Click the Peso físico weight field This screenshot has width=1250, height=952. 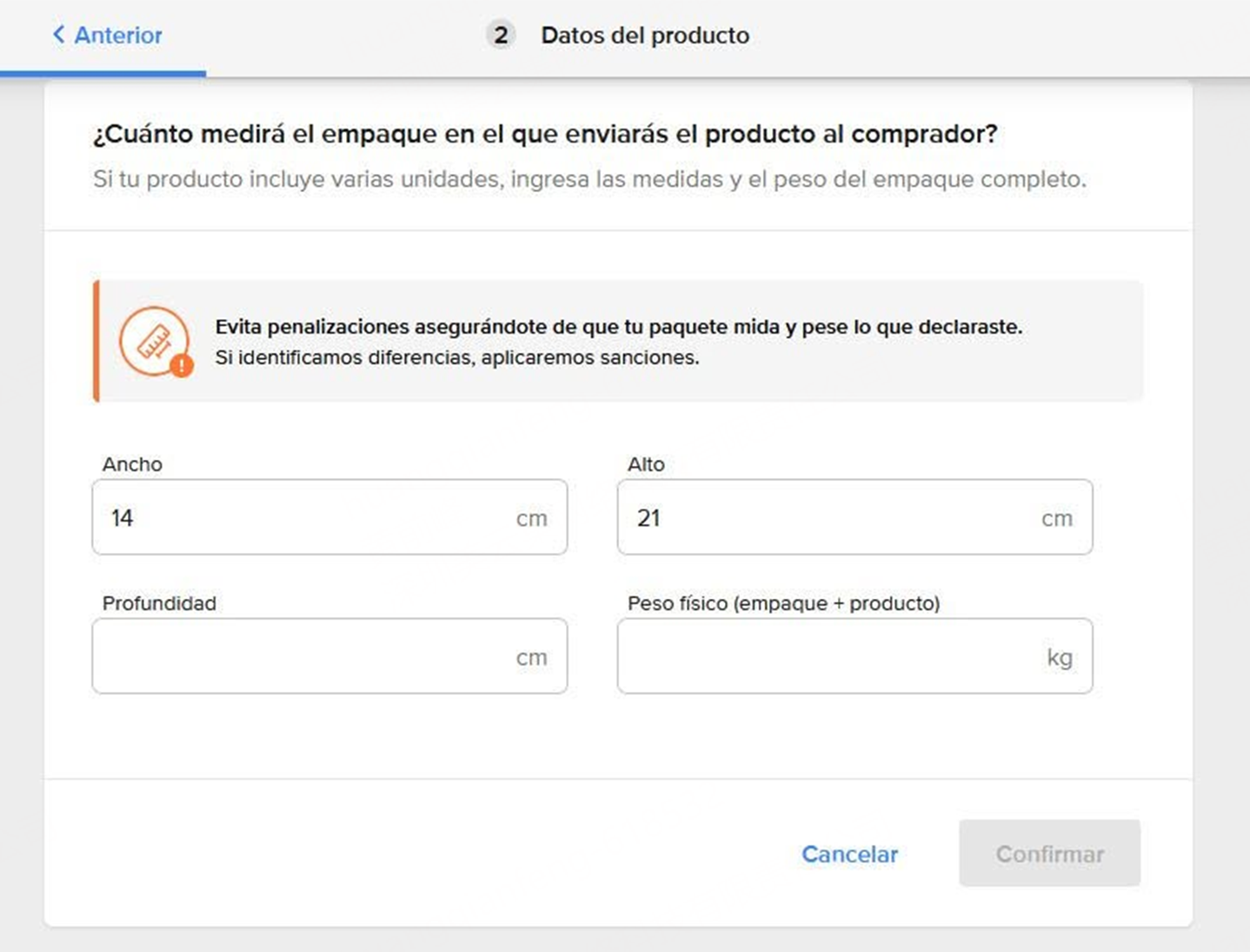point(854,656)
